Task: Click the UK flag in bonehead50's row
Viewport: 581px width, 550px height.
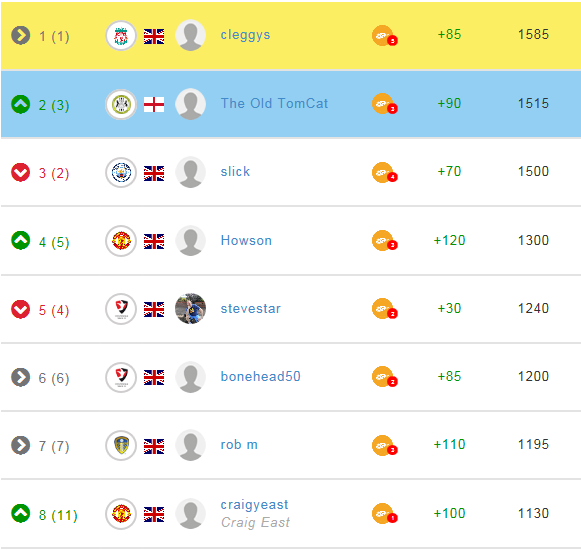Action: pyautogui.click(x=154, y=377)
